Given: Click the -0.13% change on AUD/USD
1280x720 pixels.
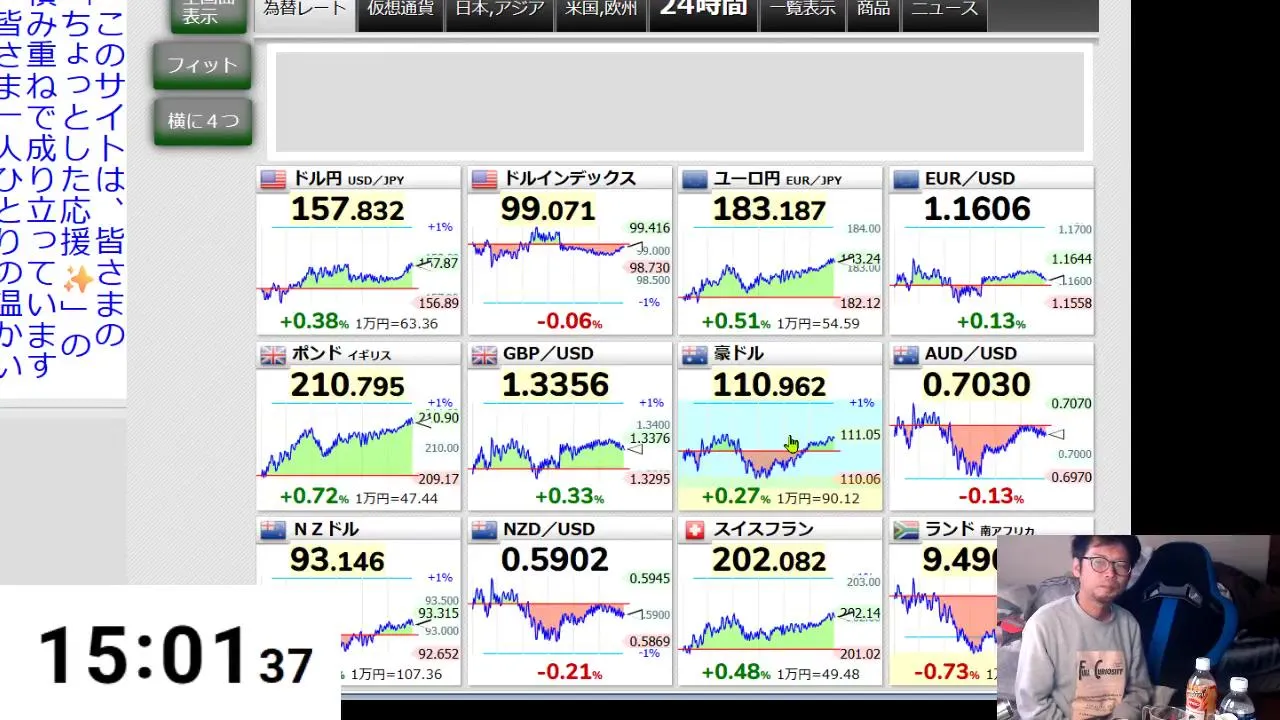Looking at the screenshot, I should pyautogui.click(x=991, y=497).
